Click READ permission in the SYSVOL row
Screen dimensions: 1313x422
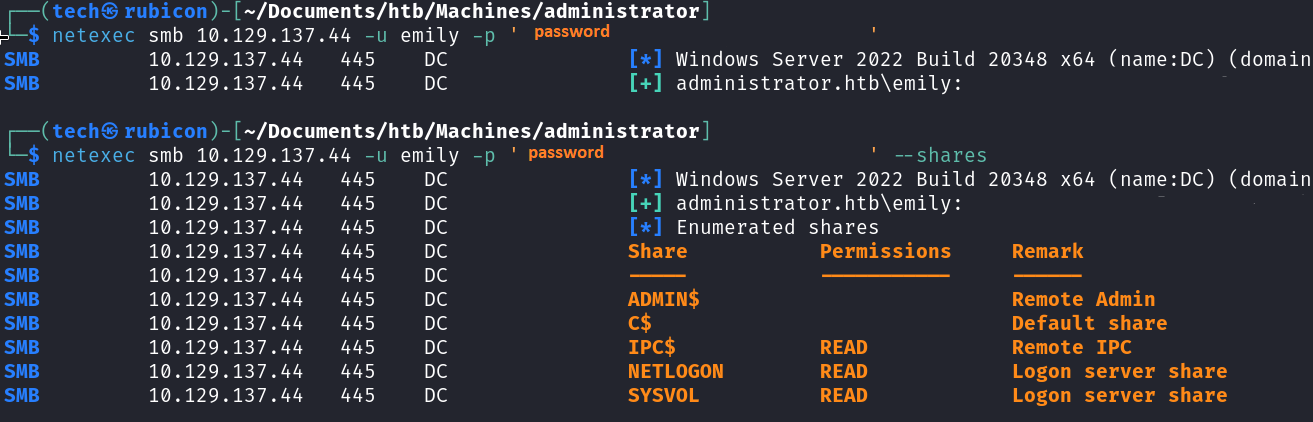pos(843,395)
